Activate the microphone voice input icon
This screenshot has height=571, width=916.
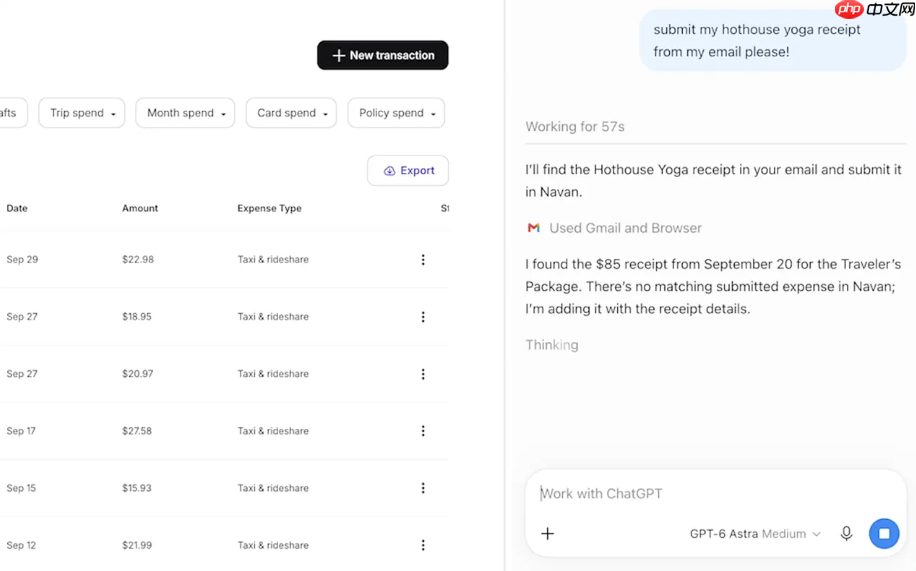click(x=846, y=533)
